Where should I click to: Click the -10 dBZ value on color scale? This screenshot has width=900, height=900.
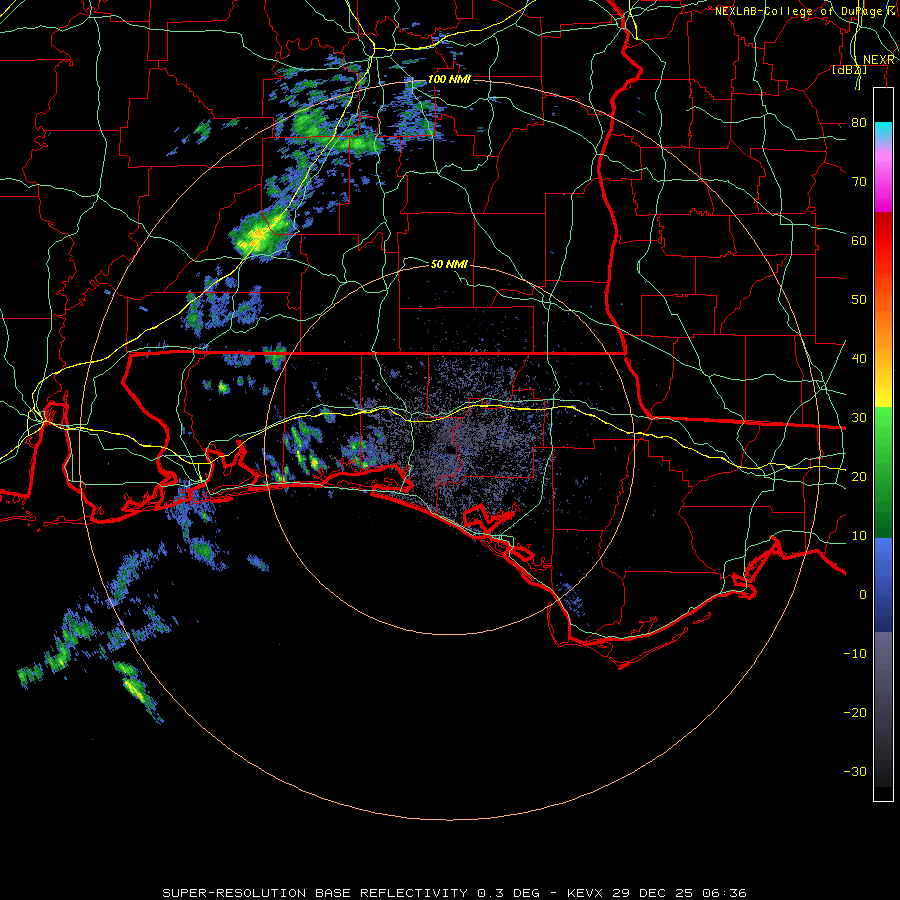pyautogui.click(x=855, y=653)
